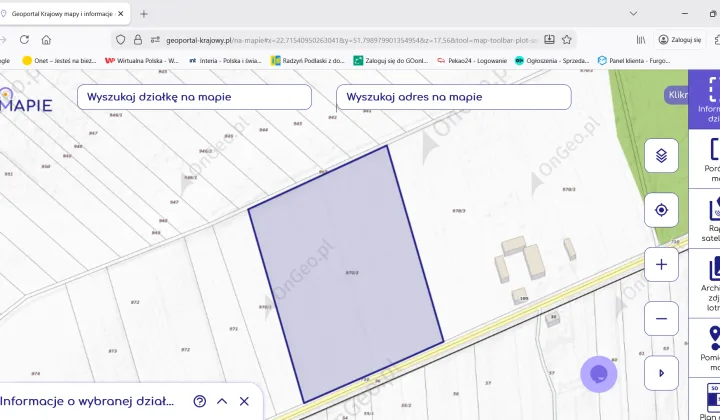Viewport: 720px width, 420px height.
Task: Open the Interia bookmark
Action: tap(225, 61)
